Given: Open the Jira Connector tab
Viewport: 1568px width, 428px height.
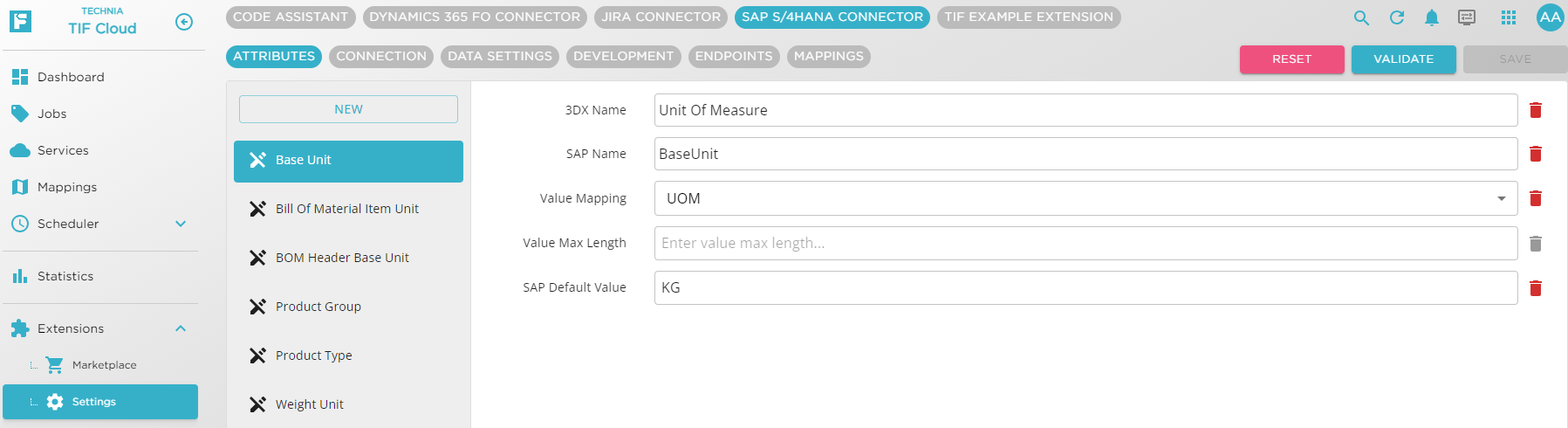Looking at the screenshot, I should click(x=661, y=17).
